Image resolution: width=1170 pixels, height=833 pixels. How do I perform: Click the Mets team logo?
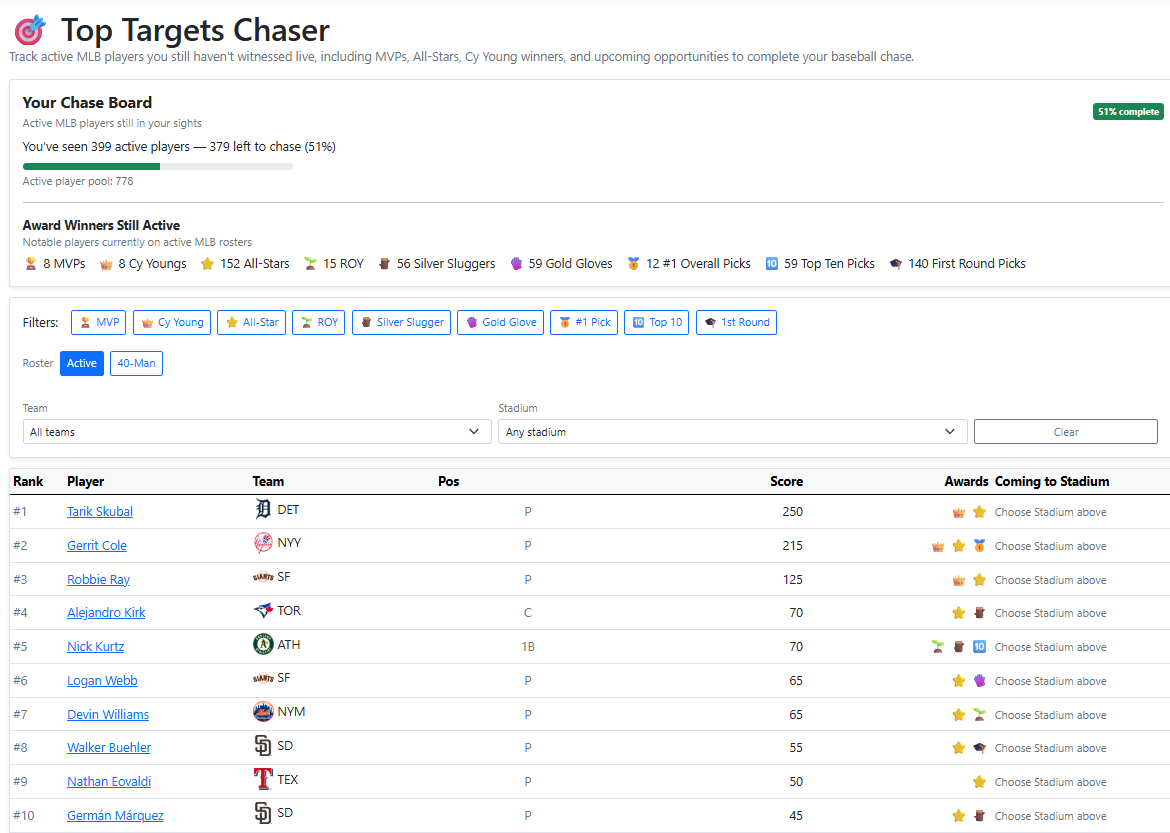[263, 711]
